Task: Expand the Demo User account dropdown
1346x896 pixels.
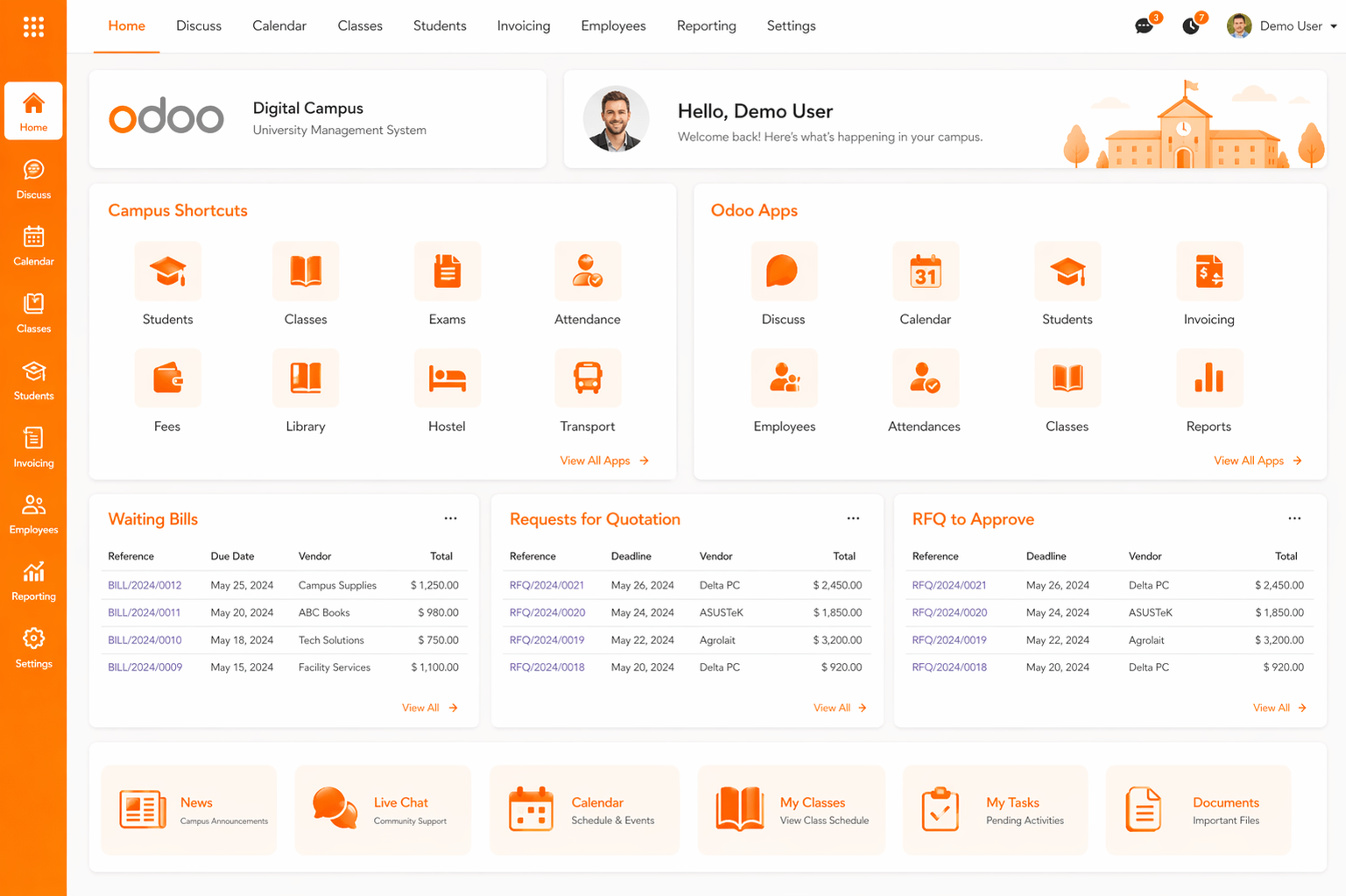Action: click(1283, 26)
